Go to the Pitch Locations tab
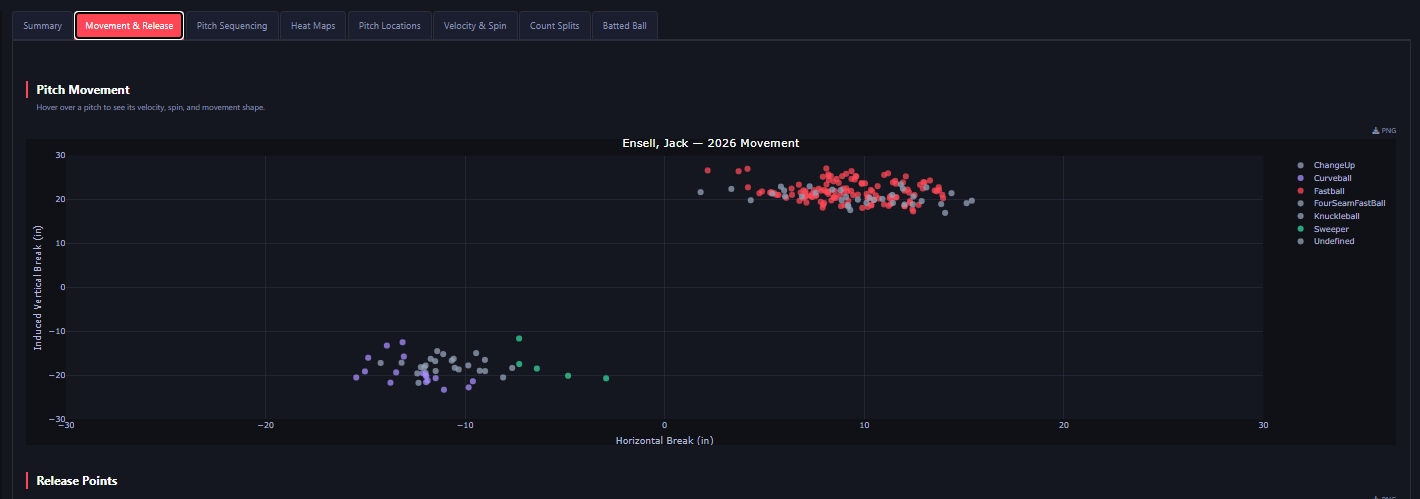This screenshot has height=499, width=1420. 390,26
